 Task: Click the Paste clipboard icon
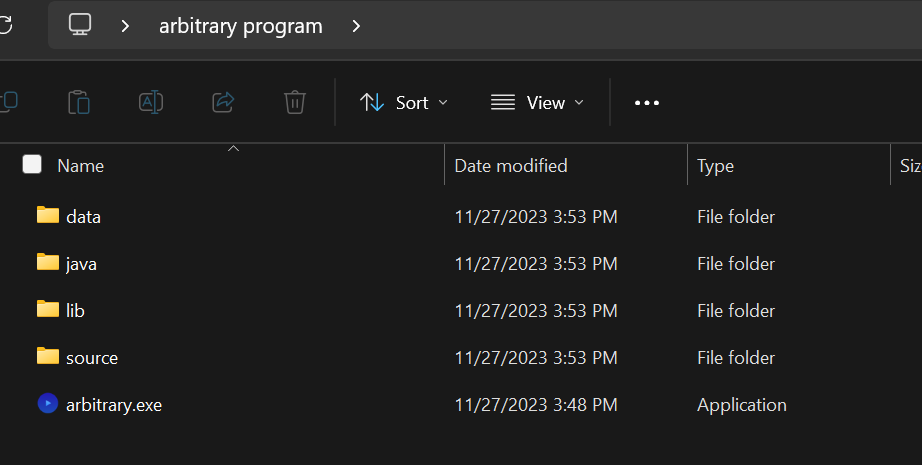pyautogui.click(x=79, y=102)
